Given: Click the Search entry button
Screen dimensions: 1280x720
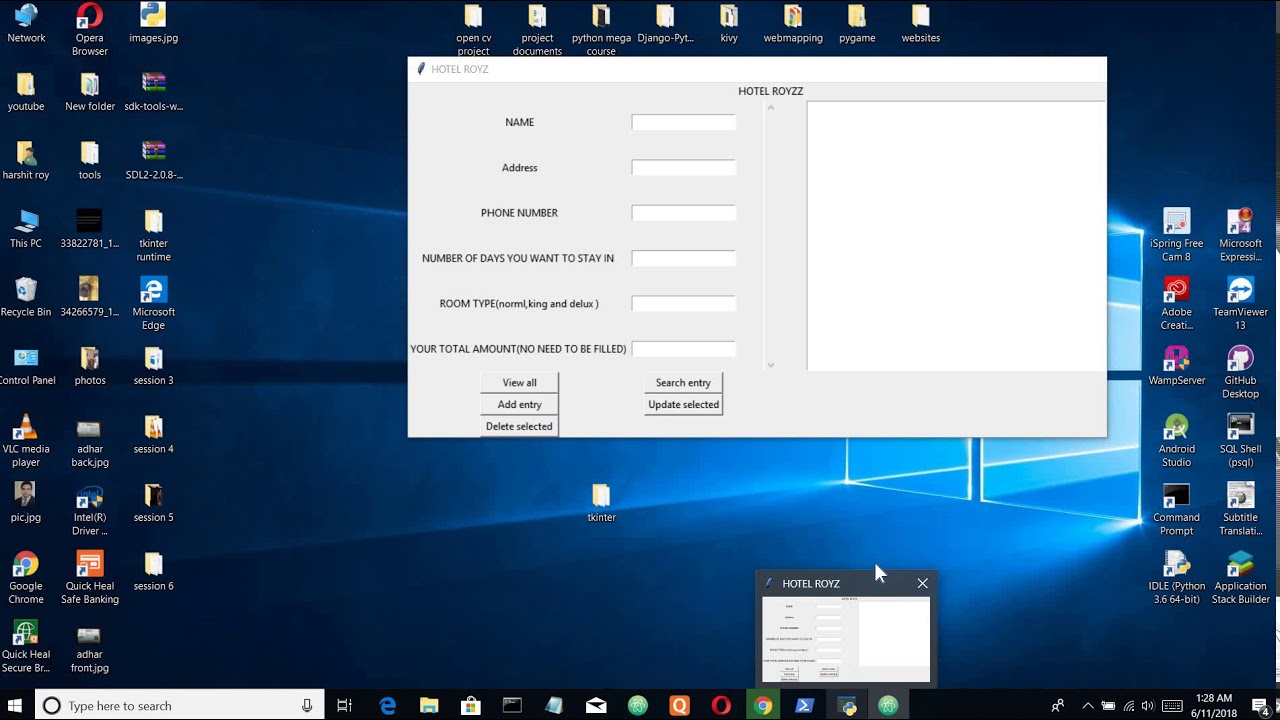Looking at the screenshot, I should tap(683, 383).
